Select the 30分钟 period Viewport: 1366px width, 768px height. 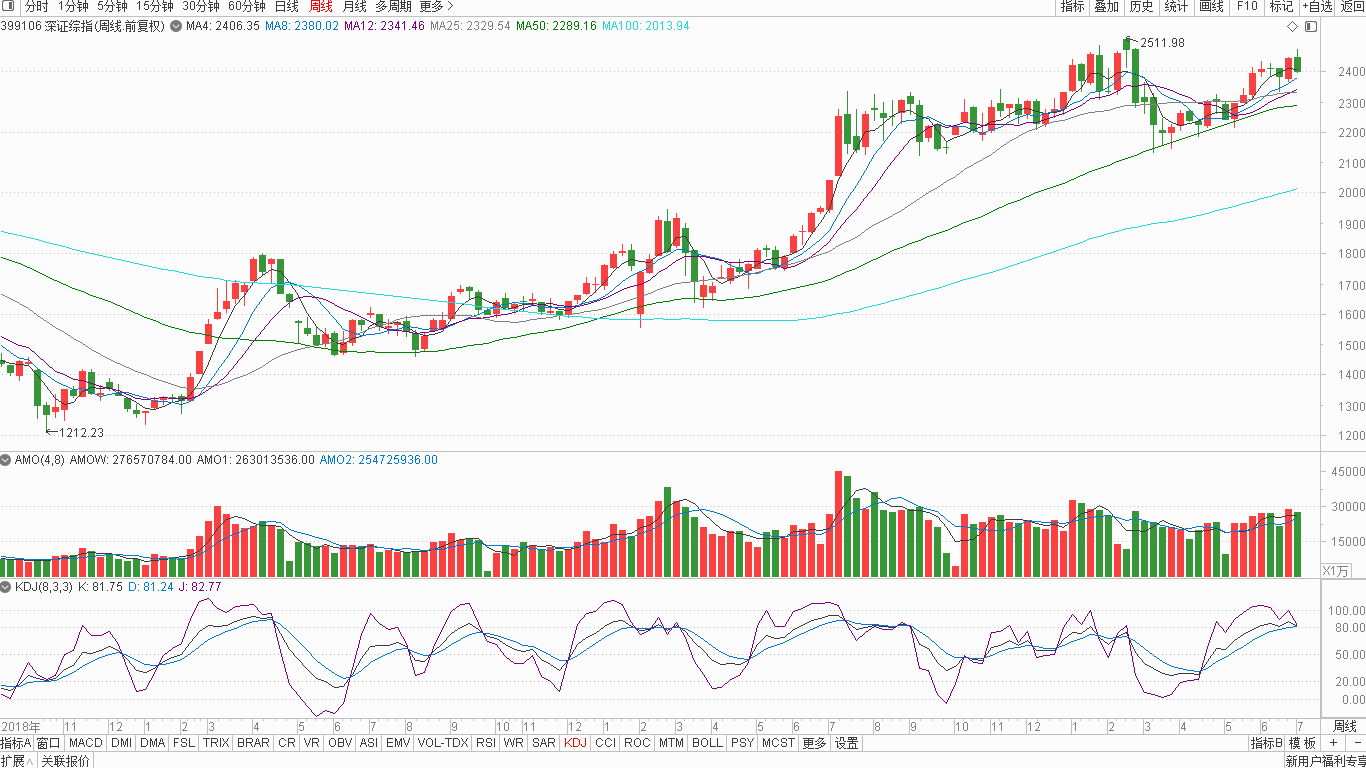pos(200,6)
